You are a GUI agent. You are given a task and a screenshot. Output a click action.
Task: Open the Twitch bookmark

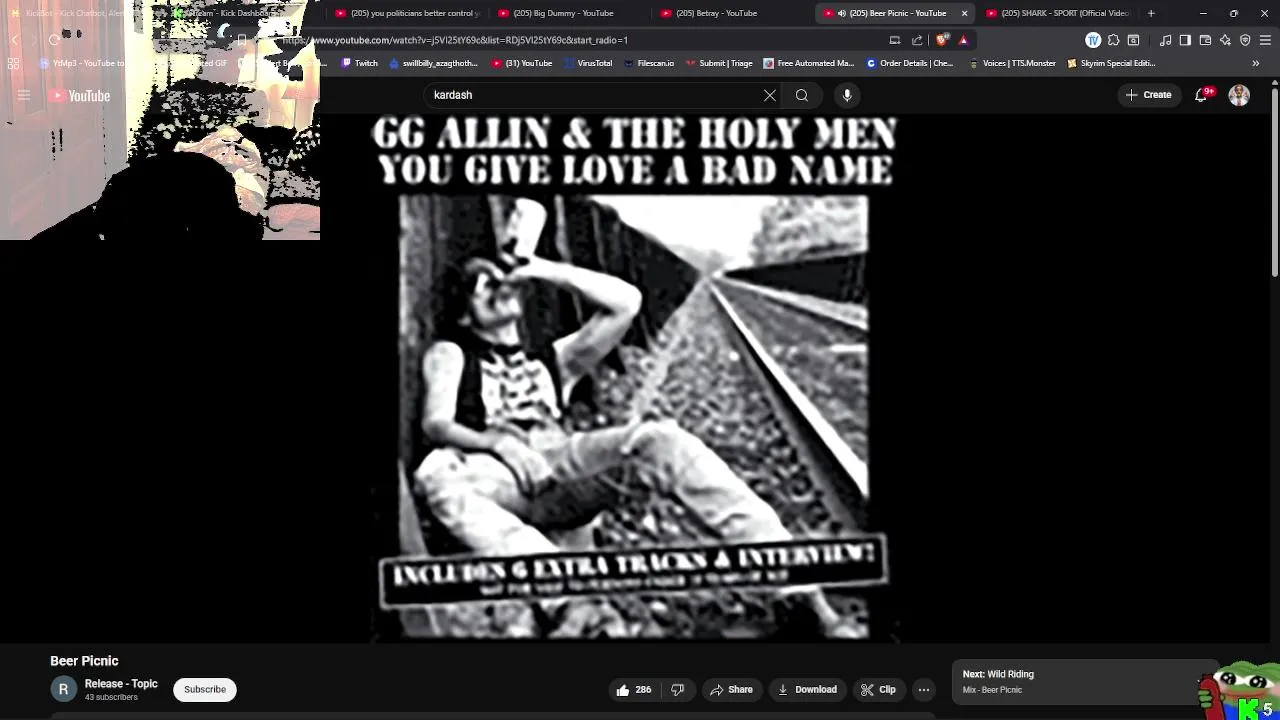click(359, 63)
